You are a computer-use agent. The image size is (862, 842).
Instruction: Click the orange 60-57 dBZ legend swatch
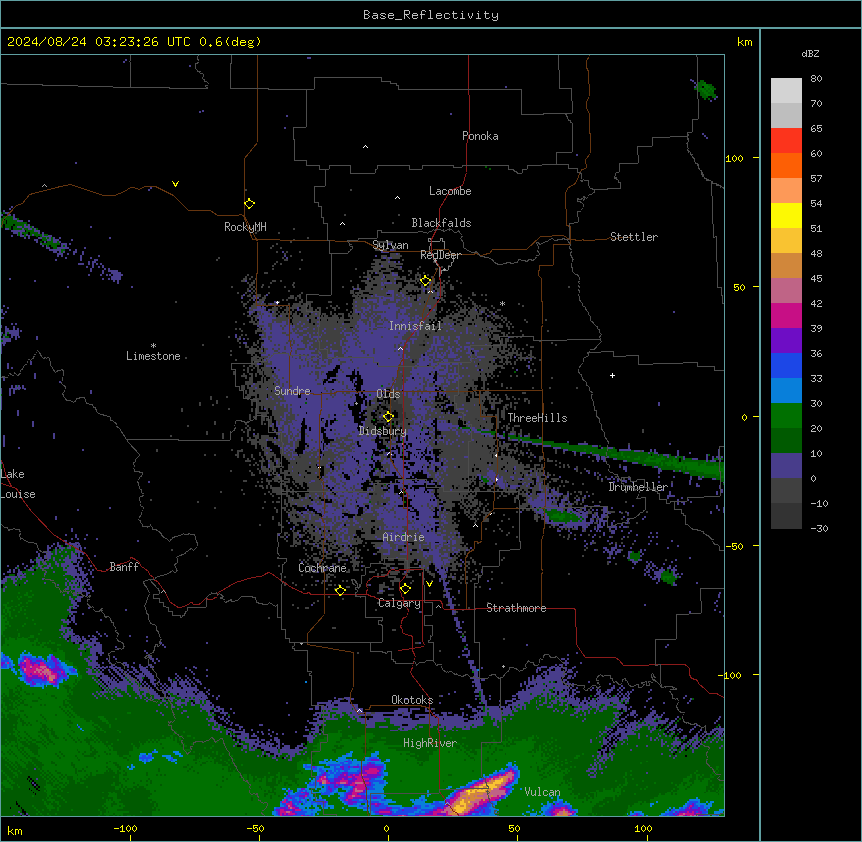click(x=786, y=166)
